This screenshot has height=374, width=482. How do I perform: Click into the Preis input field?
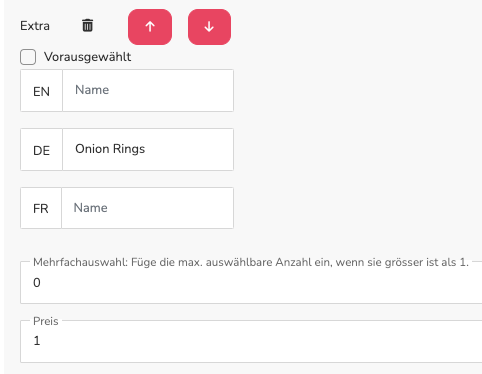tap(251, 341)
